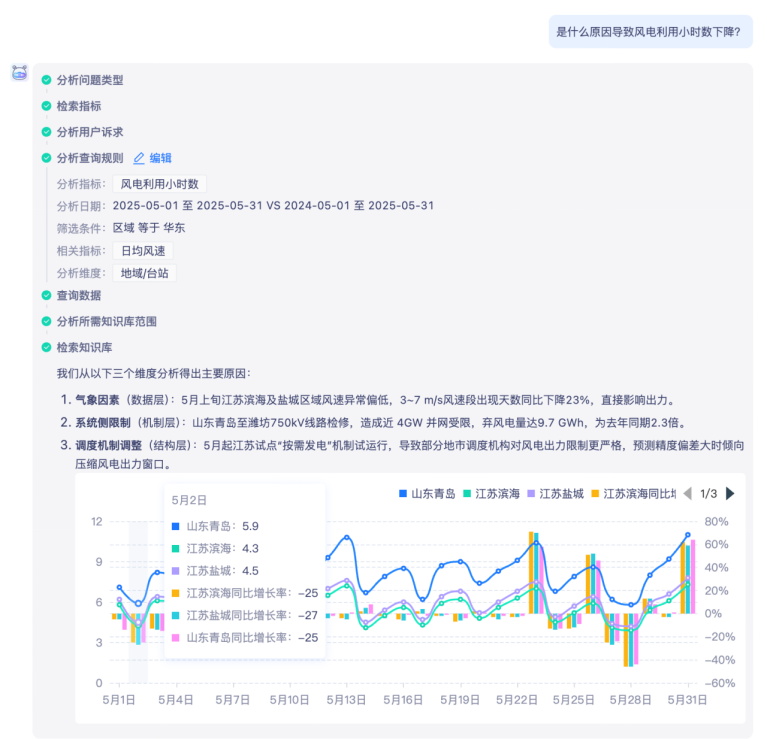Collapse the 分析查询规则 step
Image resolution: width=767 pixels, height=739 pixels.
point(90,158)
